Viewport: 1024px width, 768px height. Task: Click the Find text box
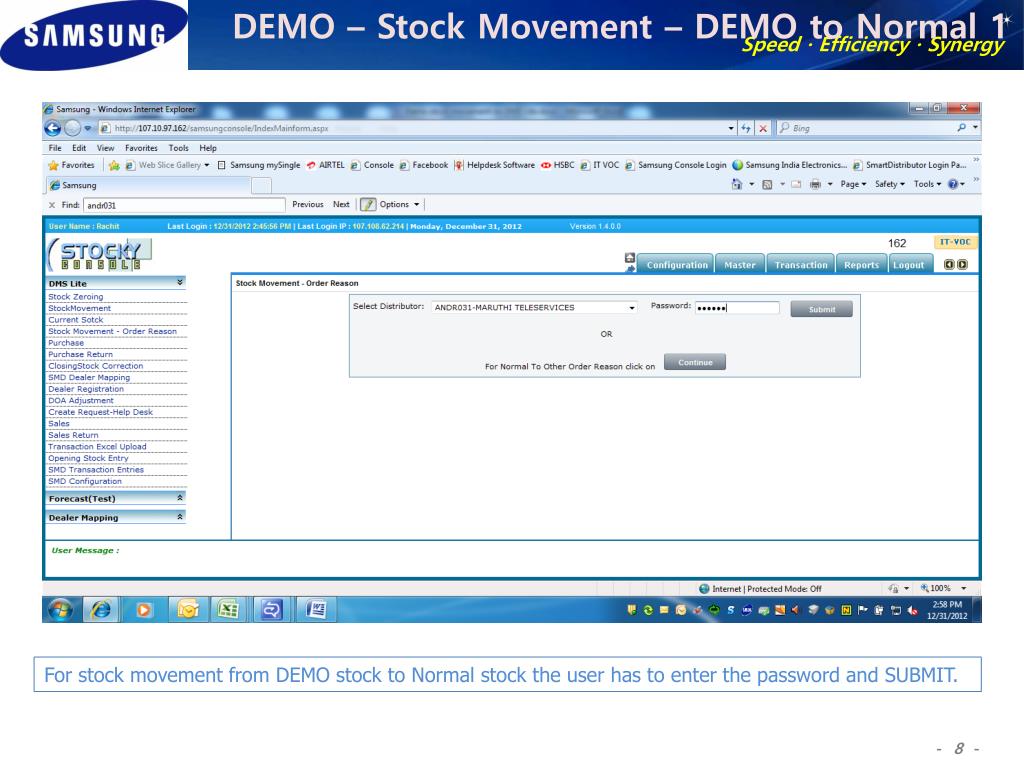pos(184,205)
